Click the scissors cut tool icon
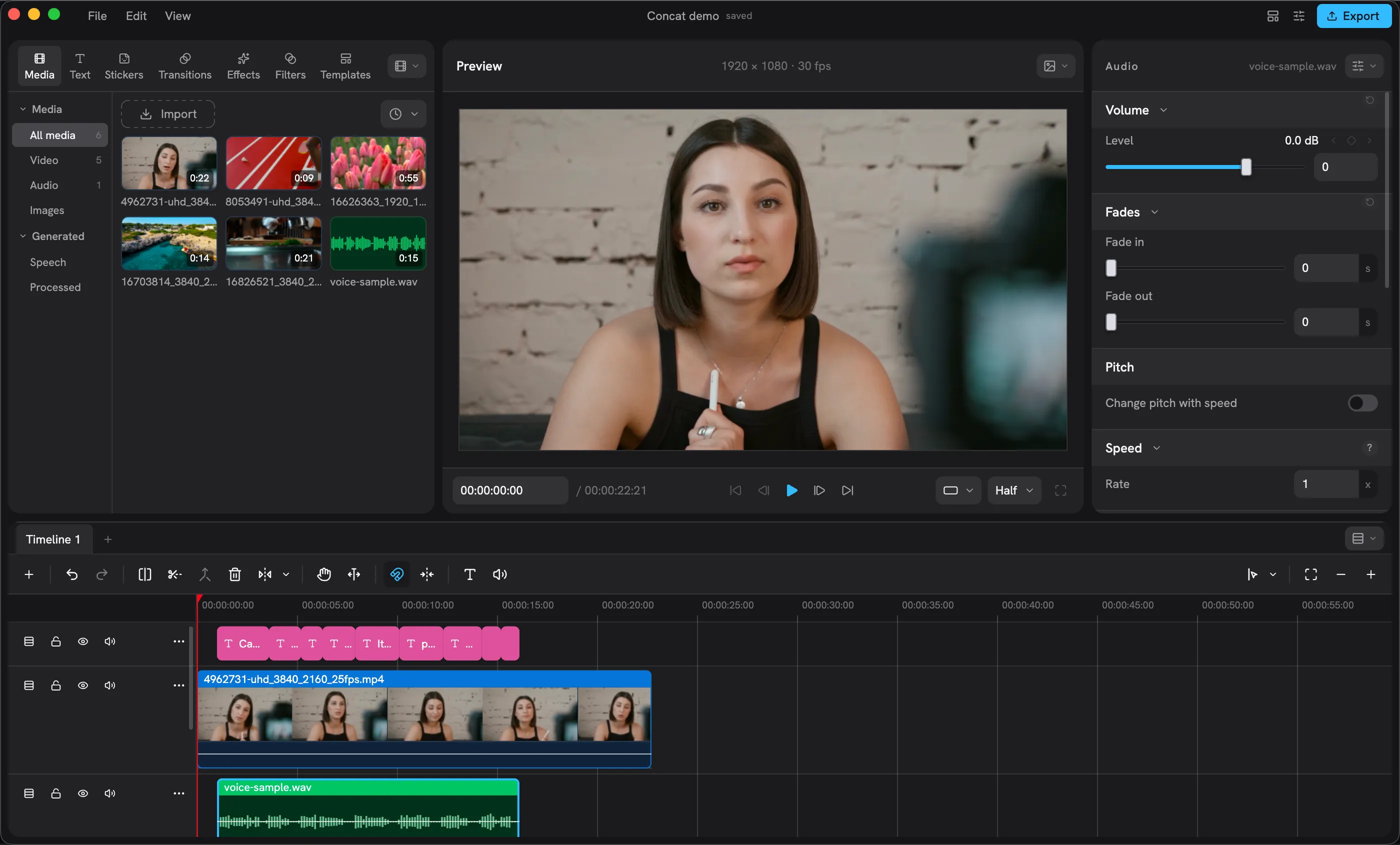 pos(174,574)
